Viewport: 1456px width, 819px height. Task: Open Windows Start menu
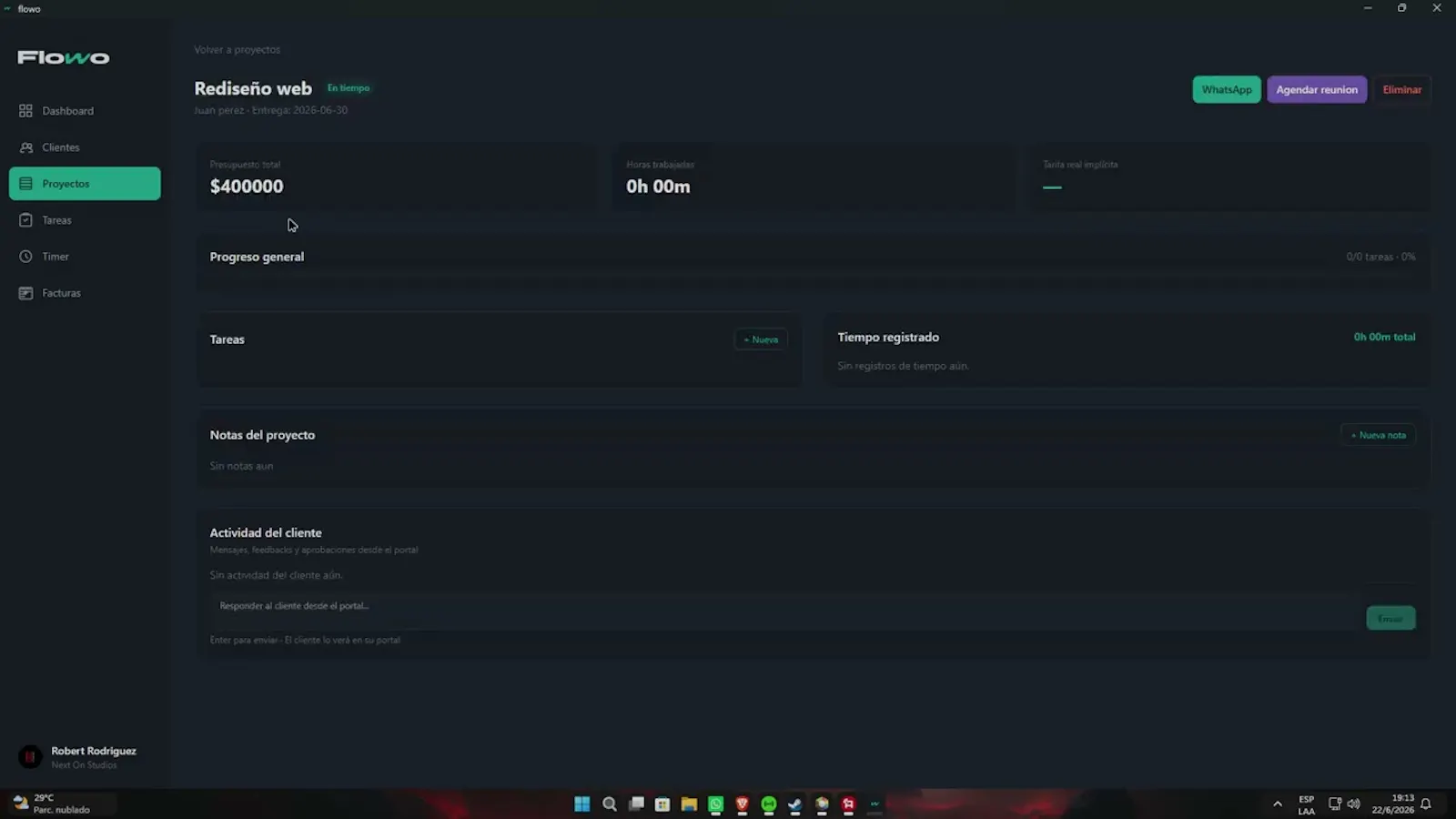(x=582, y=804)
